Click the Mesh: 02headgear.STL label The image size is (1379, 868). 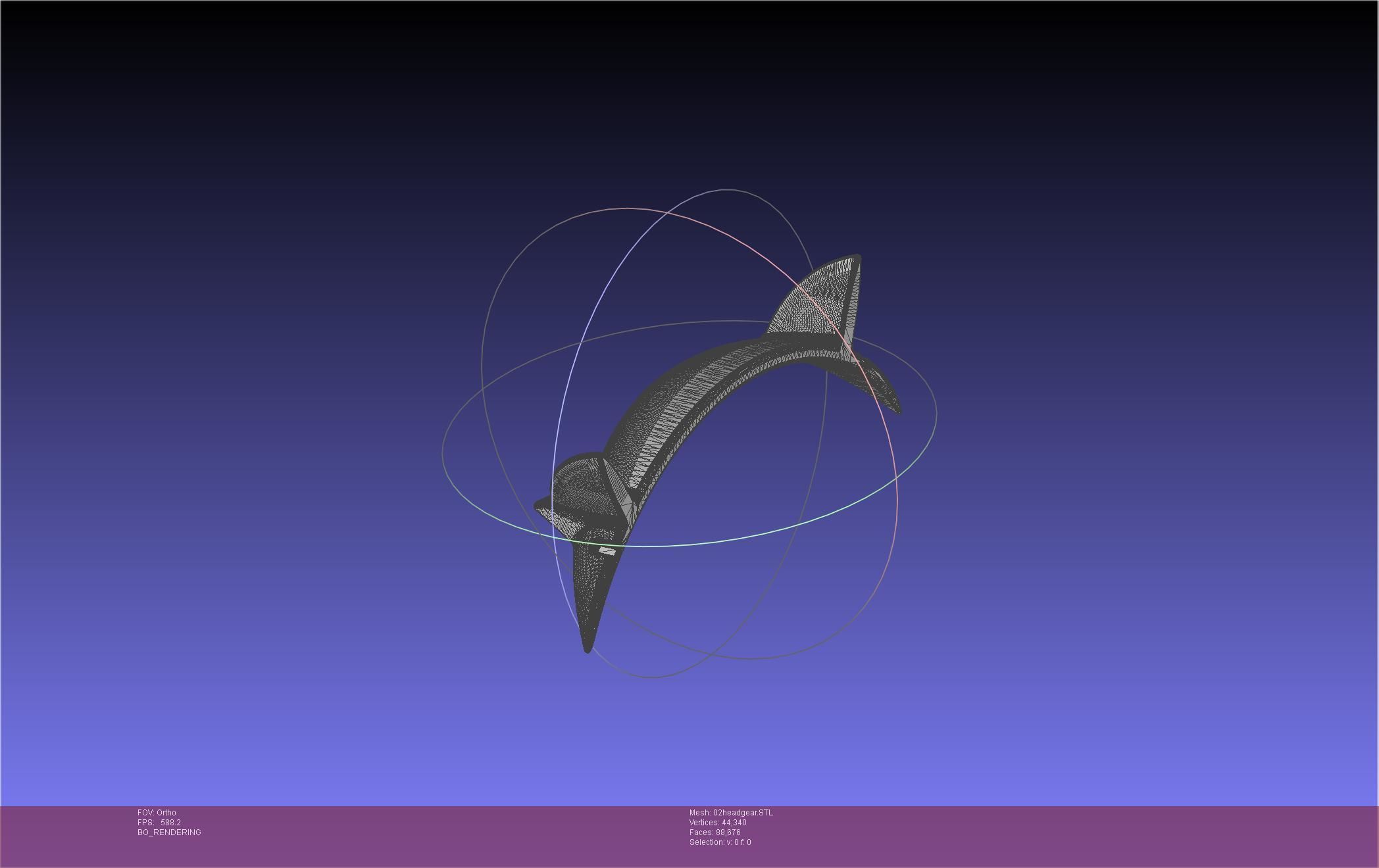731,813
